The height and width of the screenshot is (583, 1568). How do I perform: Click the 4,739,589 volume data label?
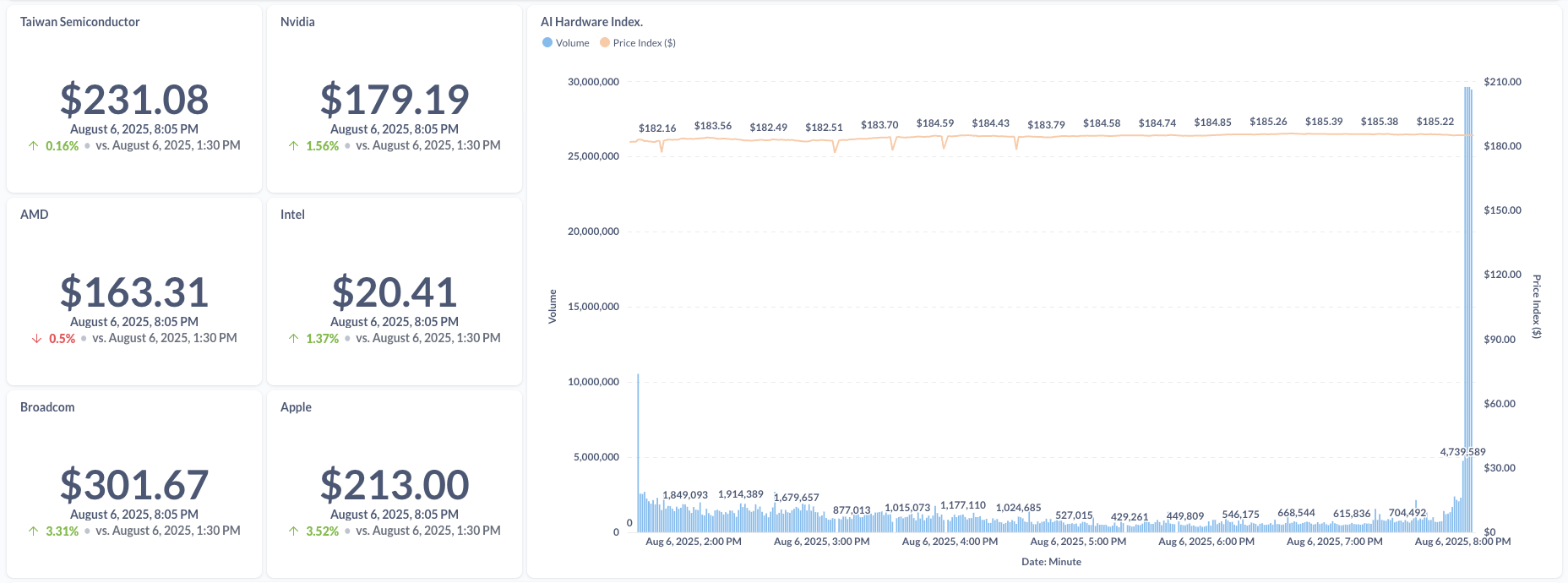pyautogui.click(x=1462, y=452)
